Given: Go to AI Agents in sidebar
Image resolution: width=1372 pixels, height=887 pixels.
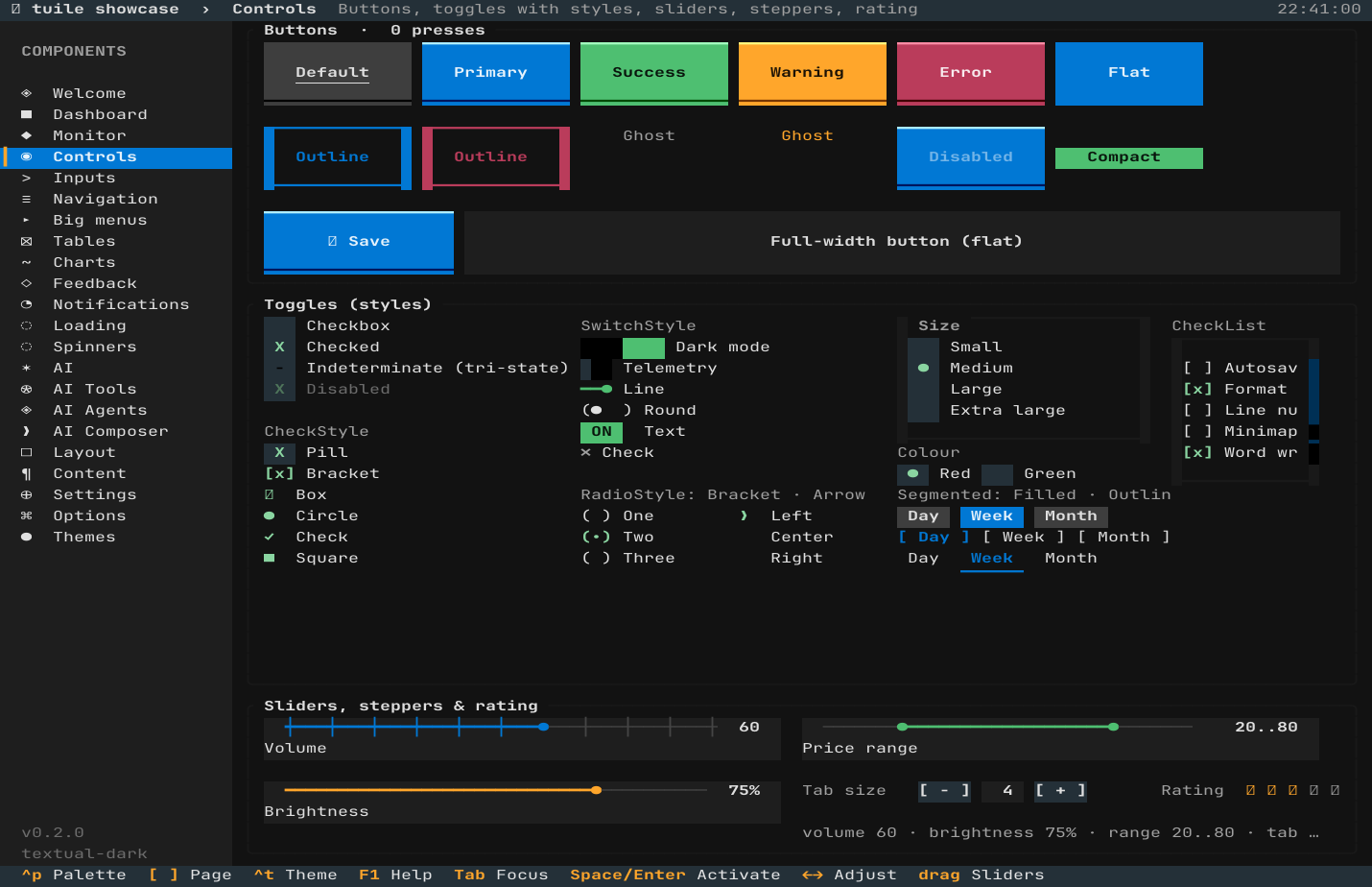Looking at the screenshot, I should [117, 410].
